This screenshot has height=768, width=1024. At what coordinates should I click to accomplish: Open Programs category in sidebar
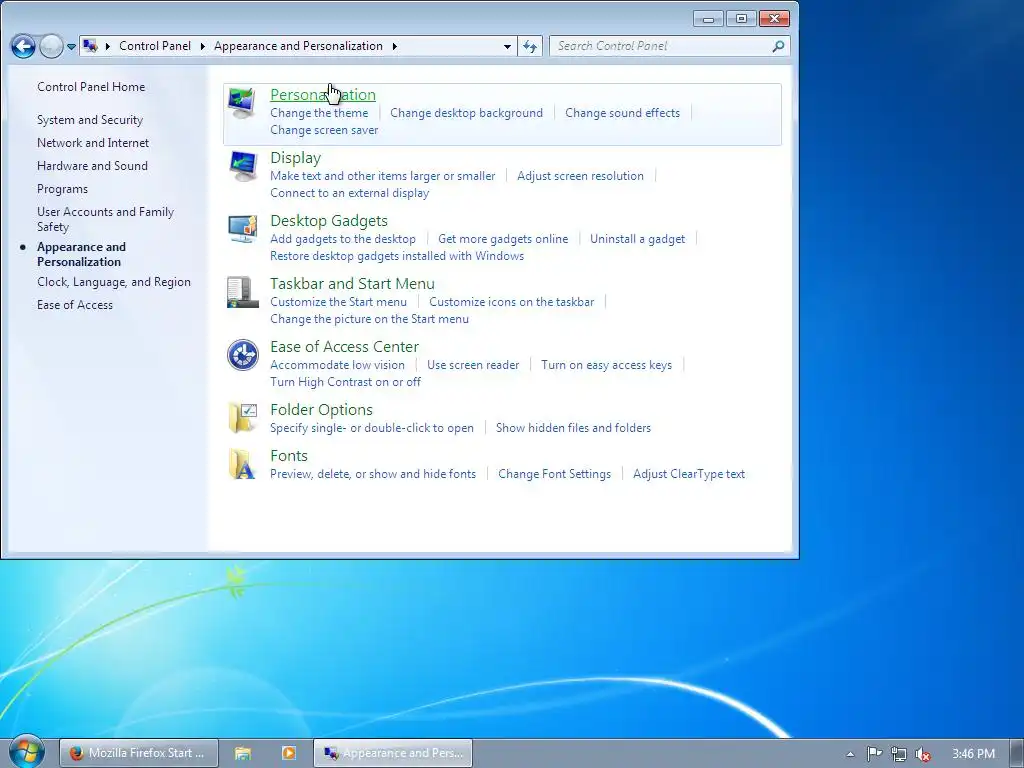(x=62, y=189)
